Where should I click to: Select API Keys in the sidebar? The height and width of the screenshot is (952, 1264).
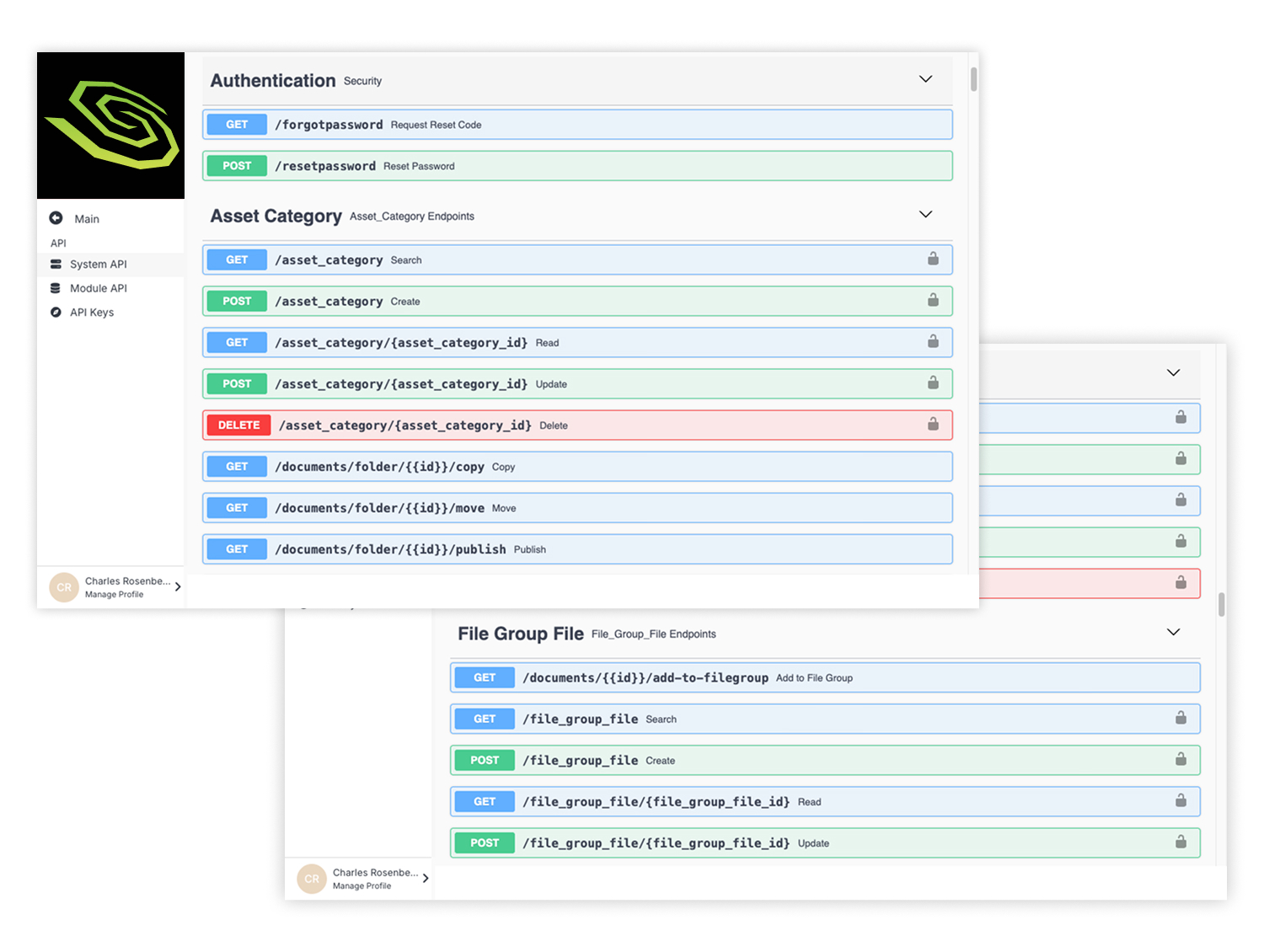click(x=92, y=313)
